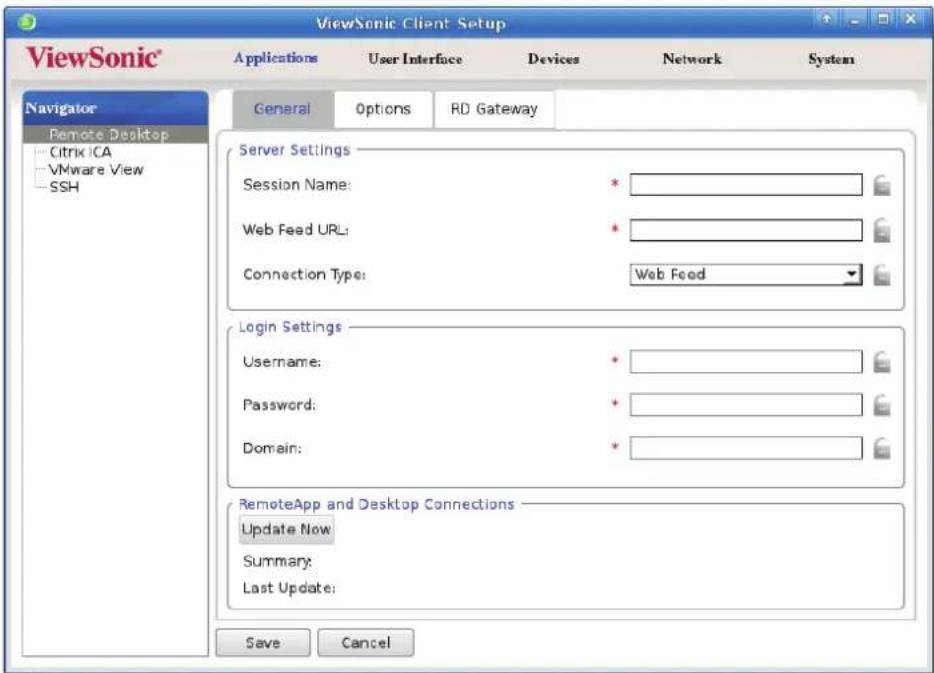The image size is (934, 673).
Task: Click the Save button
Action: [x=263, y=643]
